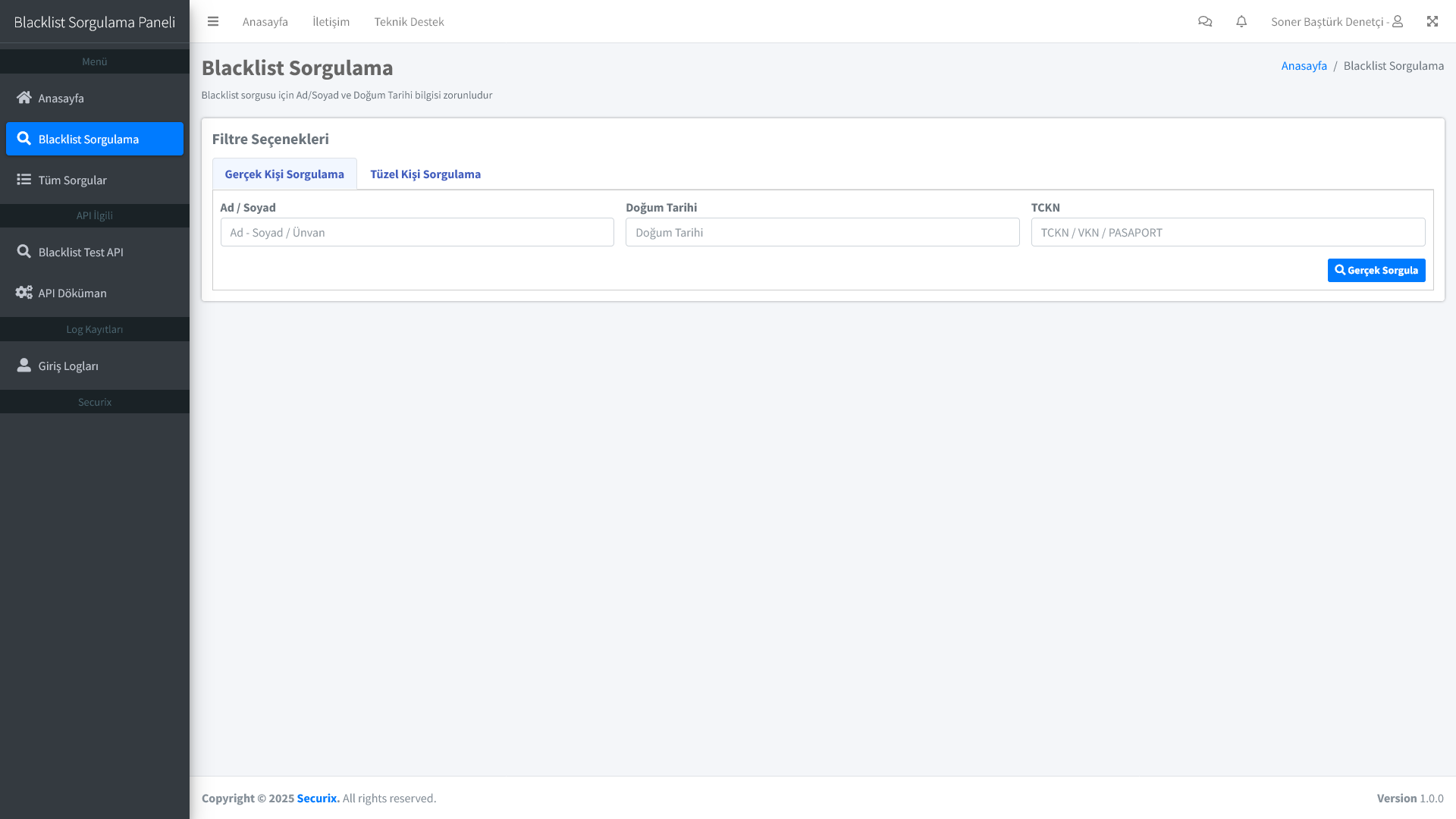Focus the TCKN / VKN / PASAPORT field
Viewport: 1456px width, 819px height.
(x=1228, y=232)
